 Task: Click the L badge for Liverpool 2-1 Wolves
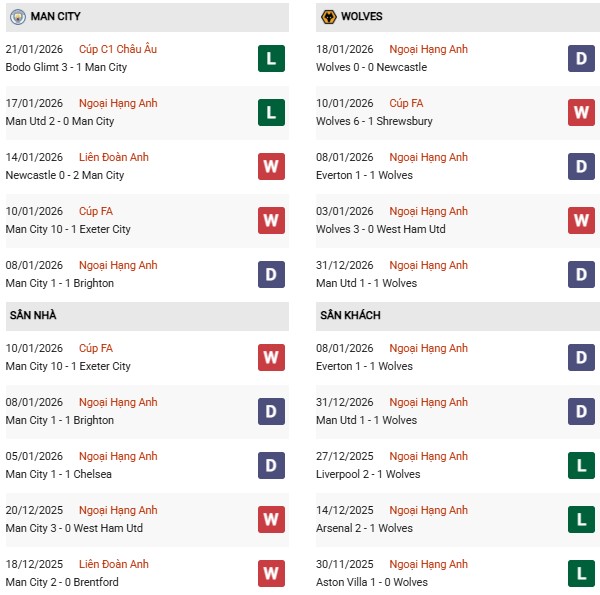tap(582, 465)
